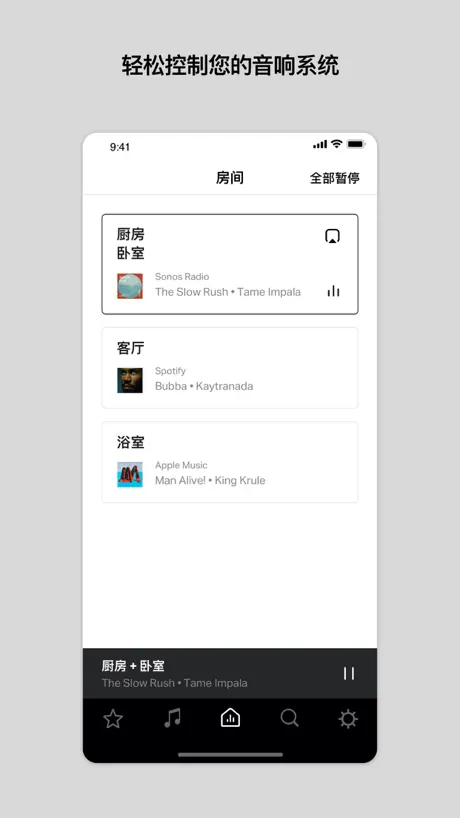Open the music note browse tab
Viewport: 460px width, 818px height.
pyautogui.click(x=172, y=718)
